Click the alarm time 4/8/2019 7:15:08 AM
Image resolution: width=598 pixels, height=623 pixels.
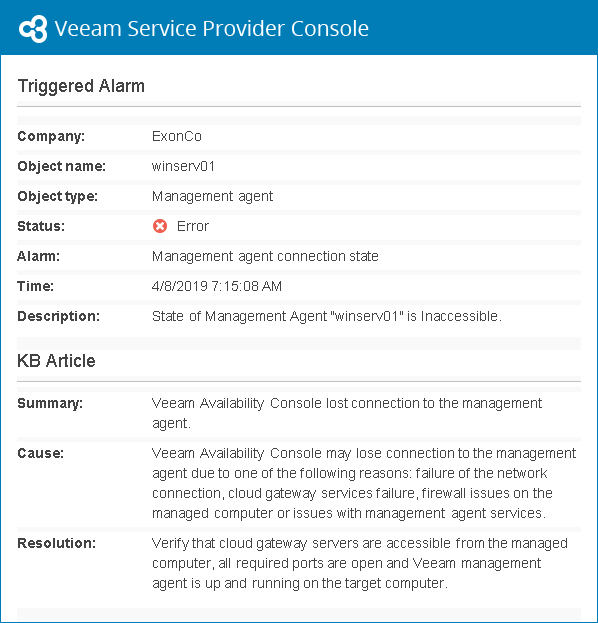[x=217, y=286]
